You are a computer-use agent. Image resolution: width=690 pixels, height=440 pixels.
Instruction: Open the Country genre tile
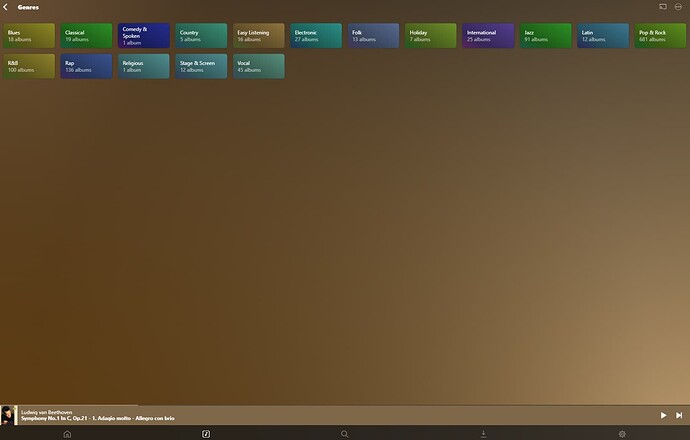click(201, 36)
